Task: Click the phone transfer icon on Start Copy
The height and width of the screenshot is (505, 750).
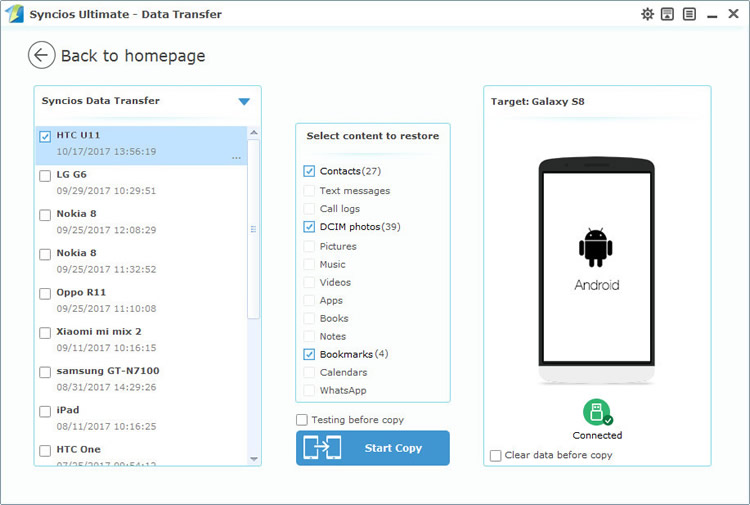Action: click(x=322, y=448)
